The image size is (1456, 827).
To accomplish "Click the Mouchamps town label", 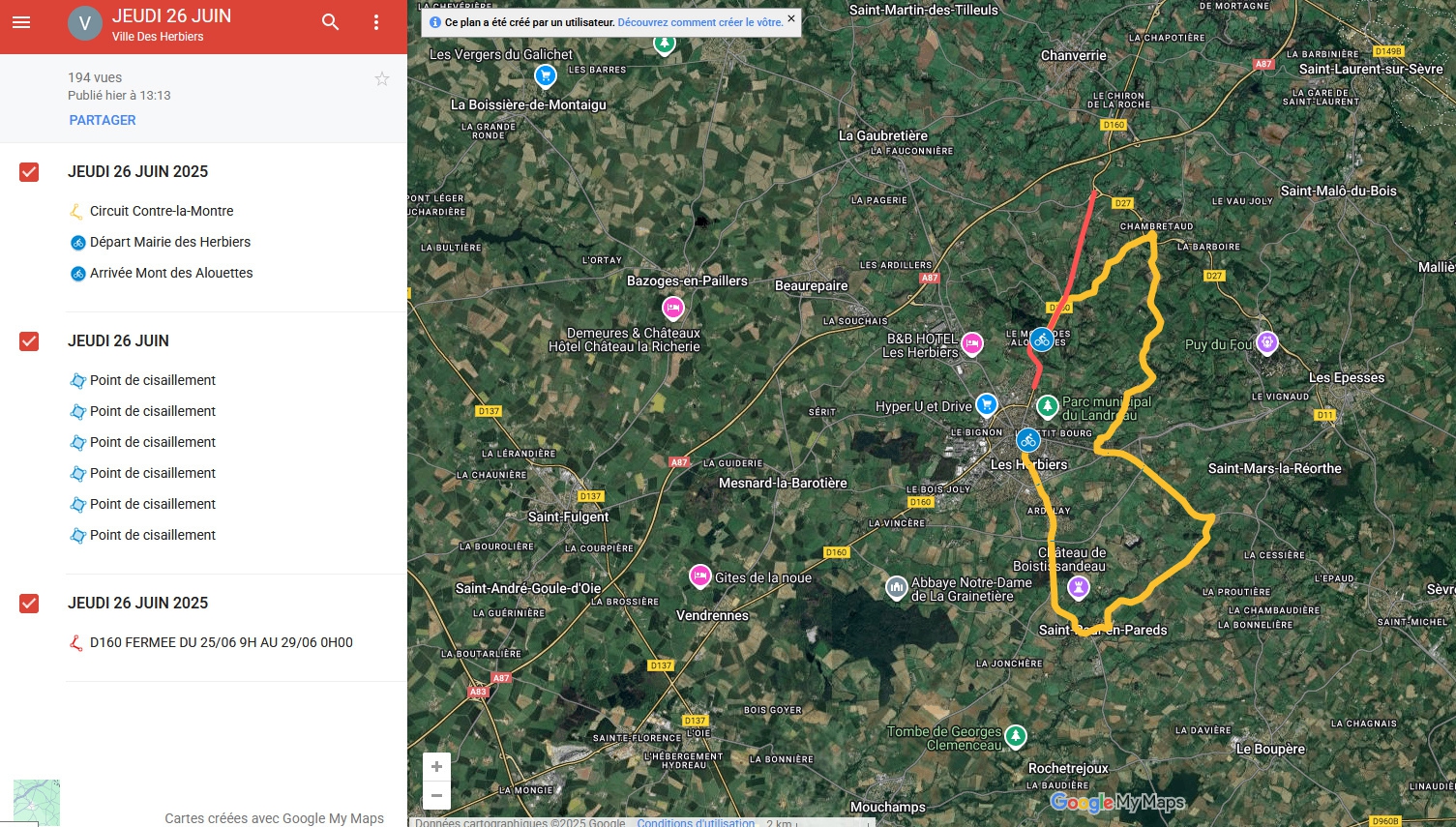I will (x=887, y=807).
